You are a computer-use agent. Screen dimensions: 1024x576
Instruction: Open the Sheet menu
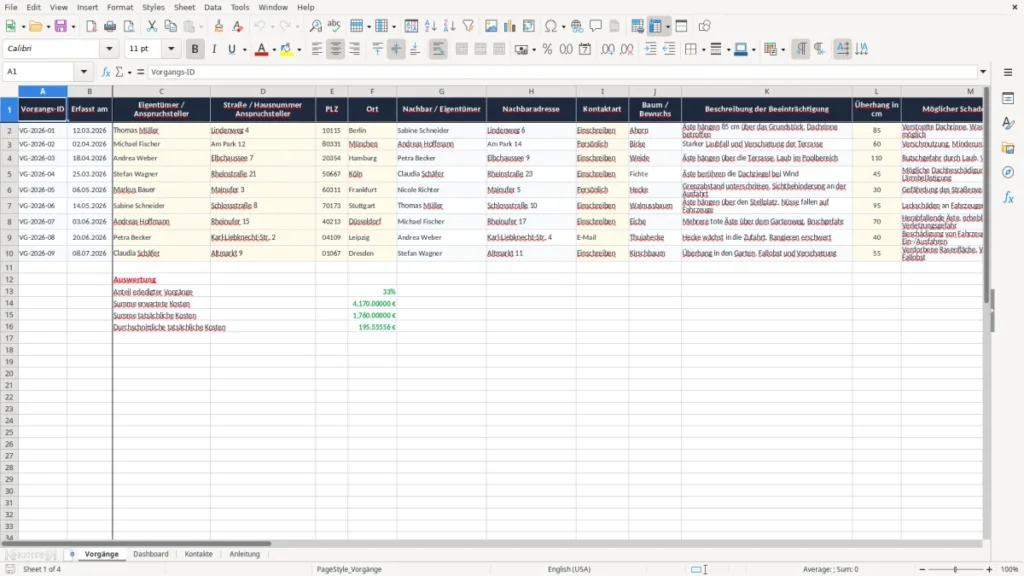[184, 7]
